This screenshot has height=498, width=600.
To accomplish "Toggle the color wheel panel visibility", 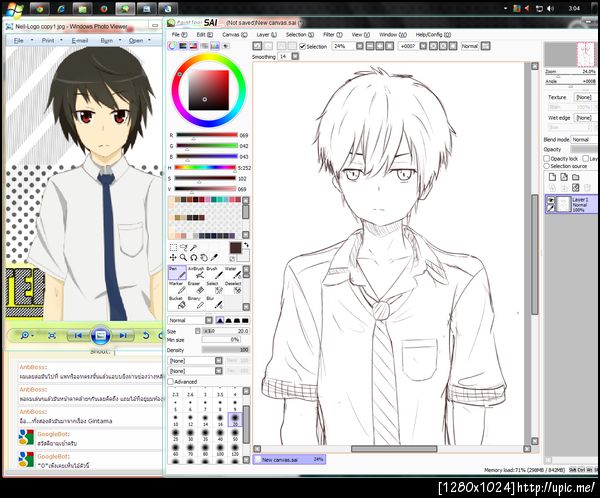I will (172, 46).
